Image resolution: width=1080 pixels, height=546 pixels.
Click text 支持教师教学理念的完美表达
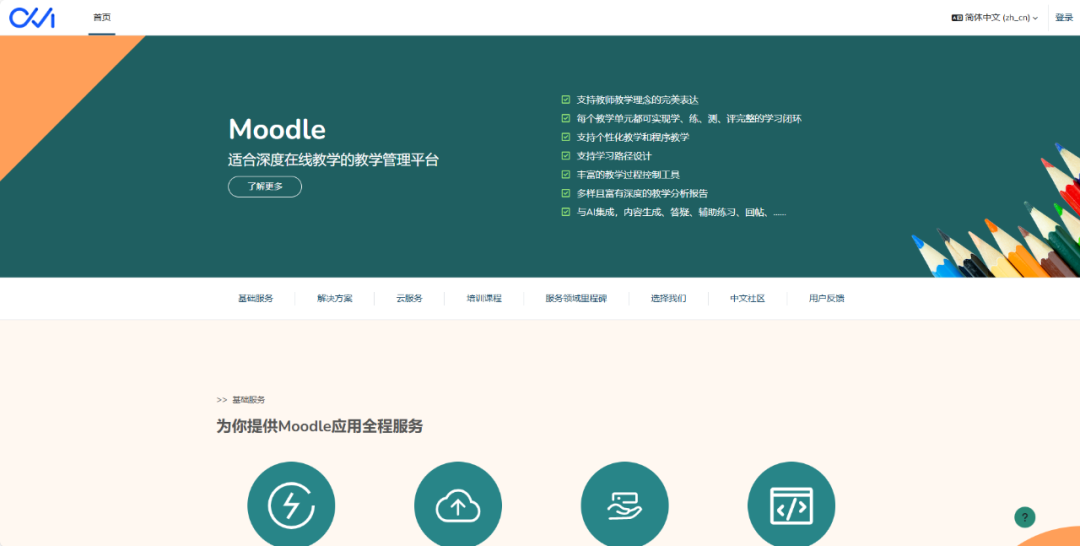click(638, 100)
